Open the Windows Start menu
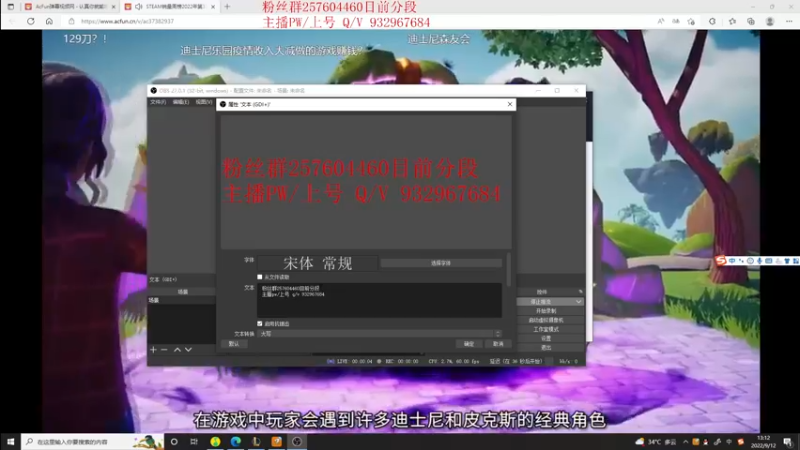Screen dimensions: 800x450 10,441
